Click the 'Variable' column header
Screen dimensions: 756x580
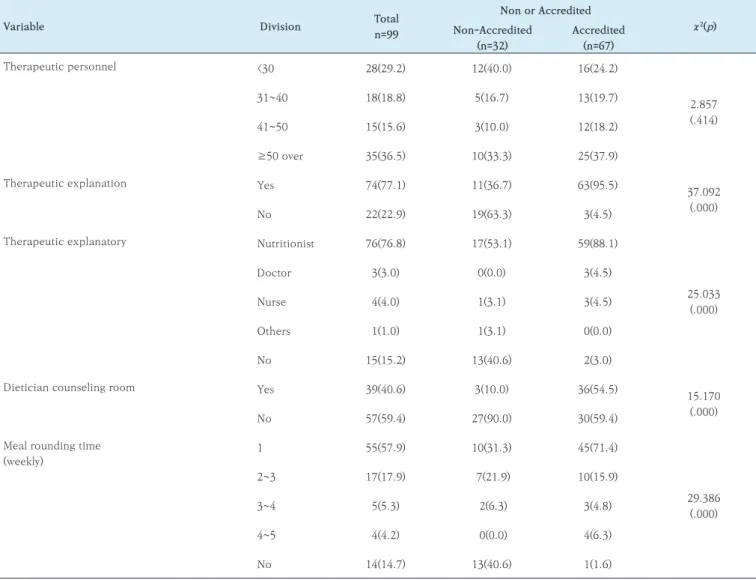(x=24, y=27)
